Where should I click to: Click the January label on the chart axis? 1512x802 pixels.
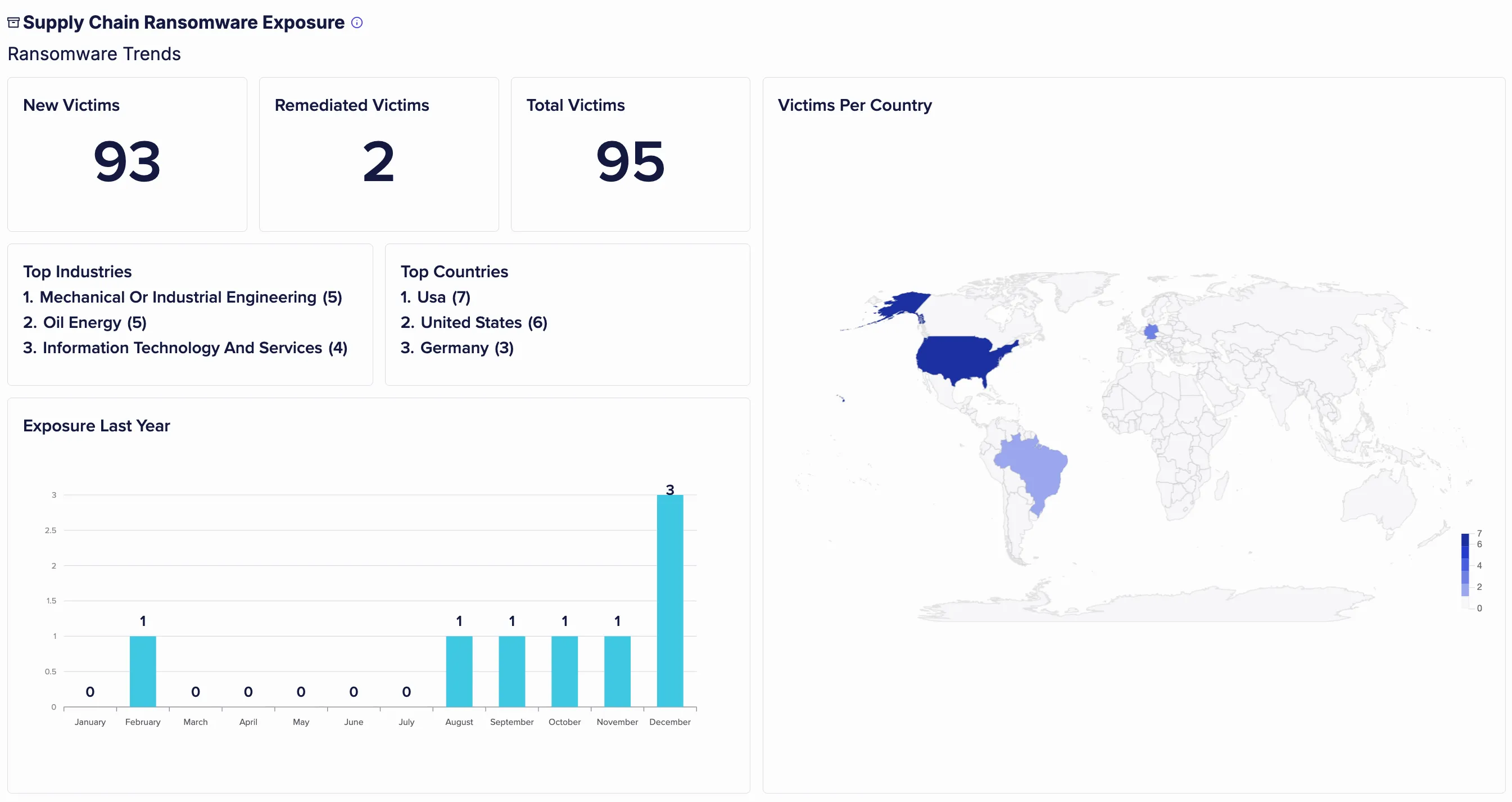(90, 722)
